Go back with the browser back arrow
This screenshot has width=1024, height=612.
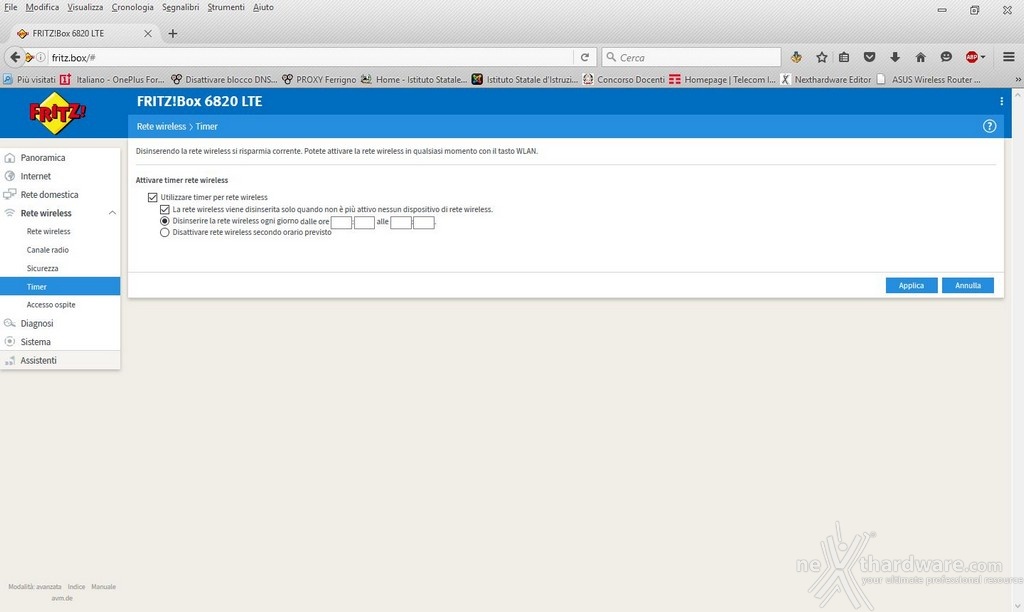[x=15, y=57]
